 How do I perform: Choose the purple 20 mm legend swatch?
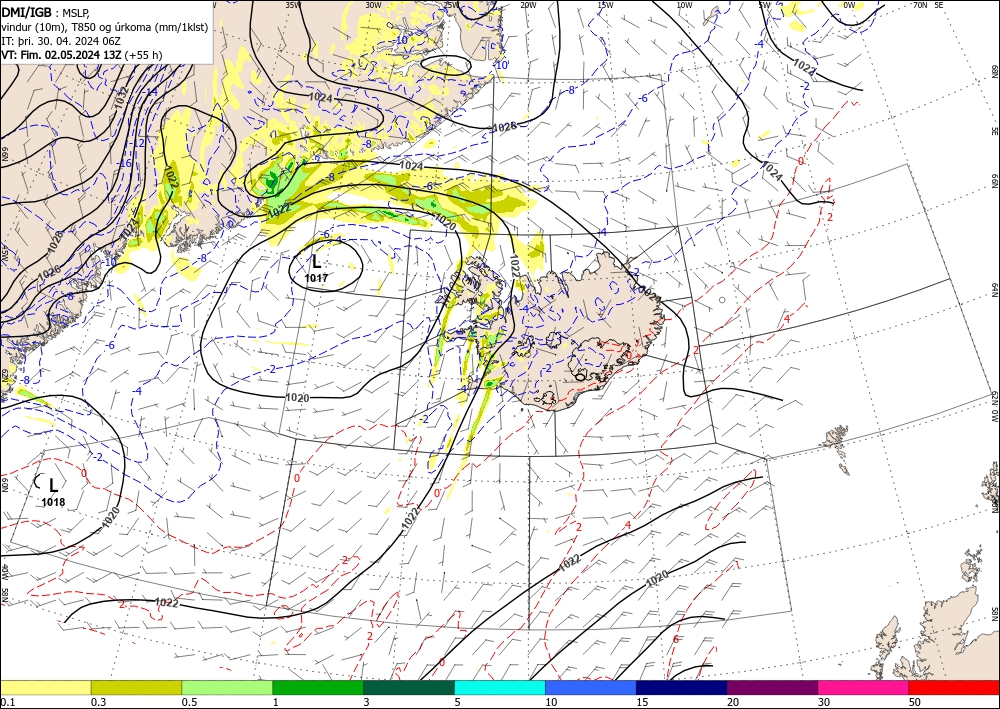772,687
